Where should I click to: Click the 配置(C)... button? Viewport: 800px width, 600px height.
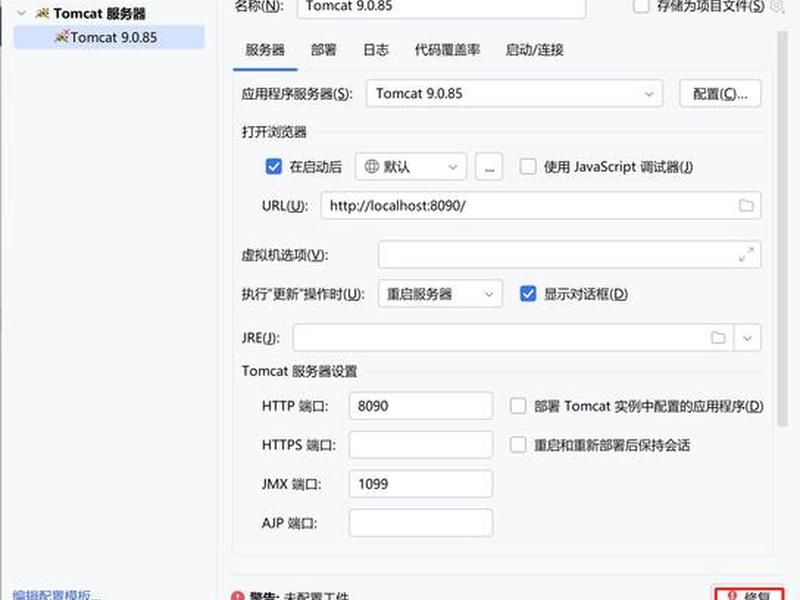(x=720, y=93)
